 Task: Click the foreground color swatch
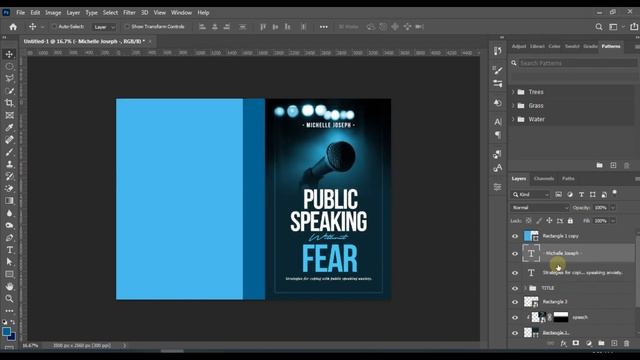pyautogui.click(x=6, y=331)
